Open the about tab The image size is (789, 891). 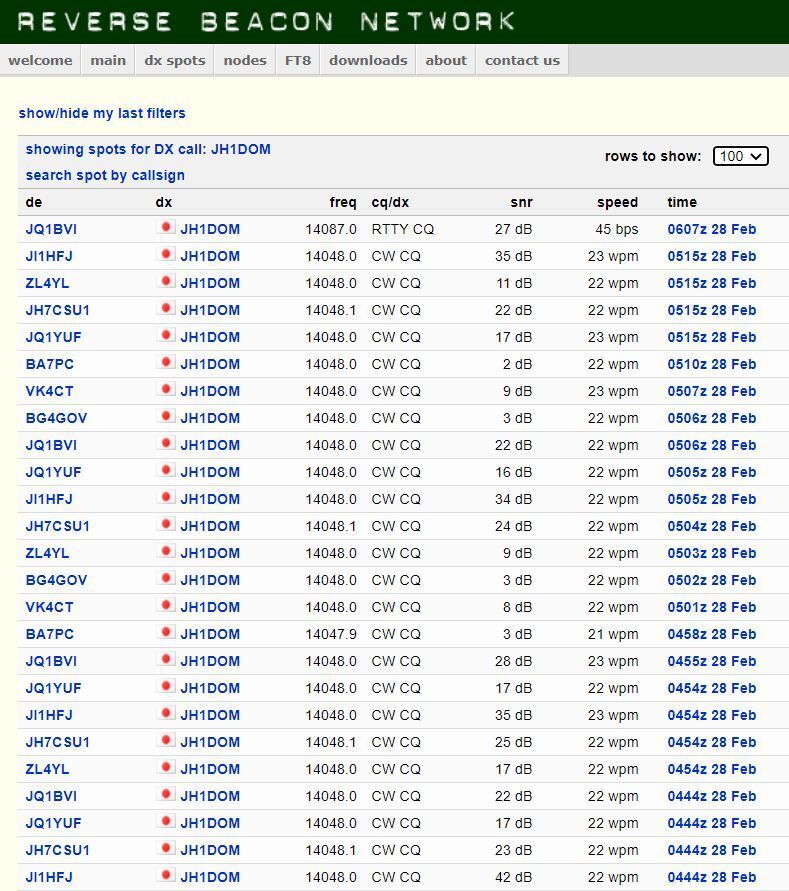pos(446,60)
